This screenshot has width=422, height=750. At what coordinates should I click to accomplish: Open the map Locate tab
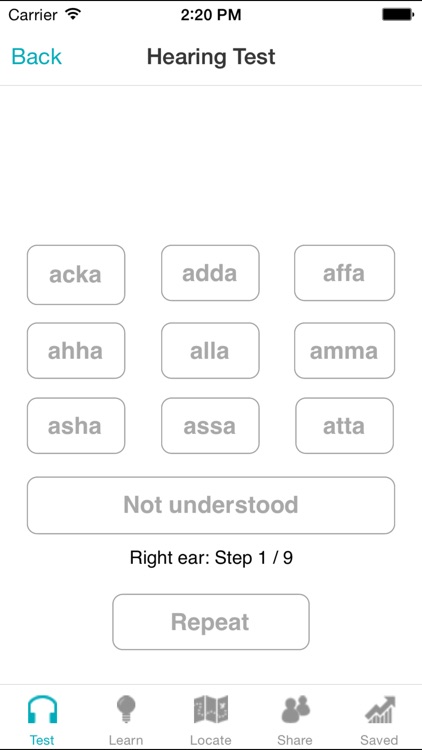[x=211, y=710]
